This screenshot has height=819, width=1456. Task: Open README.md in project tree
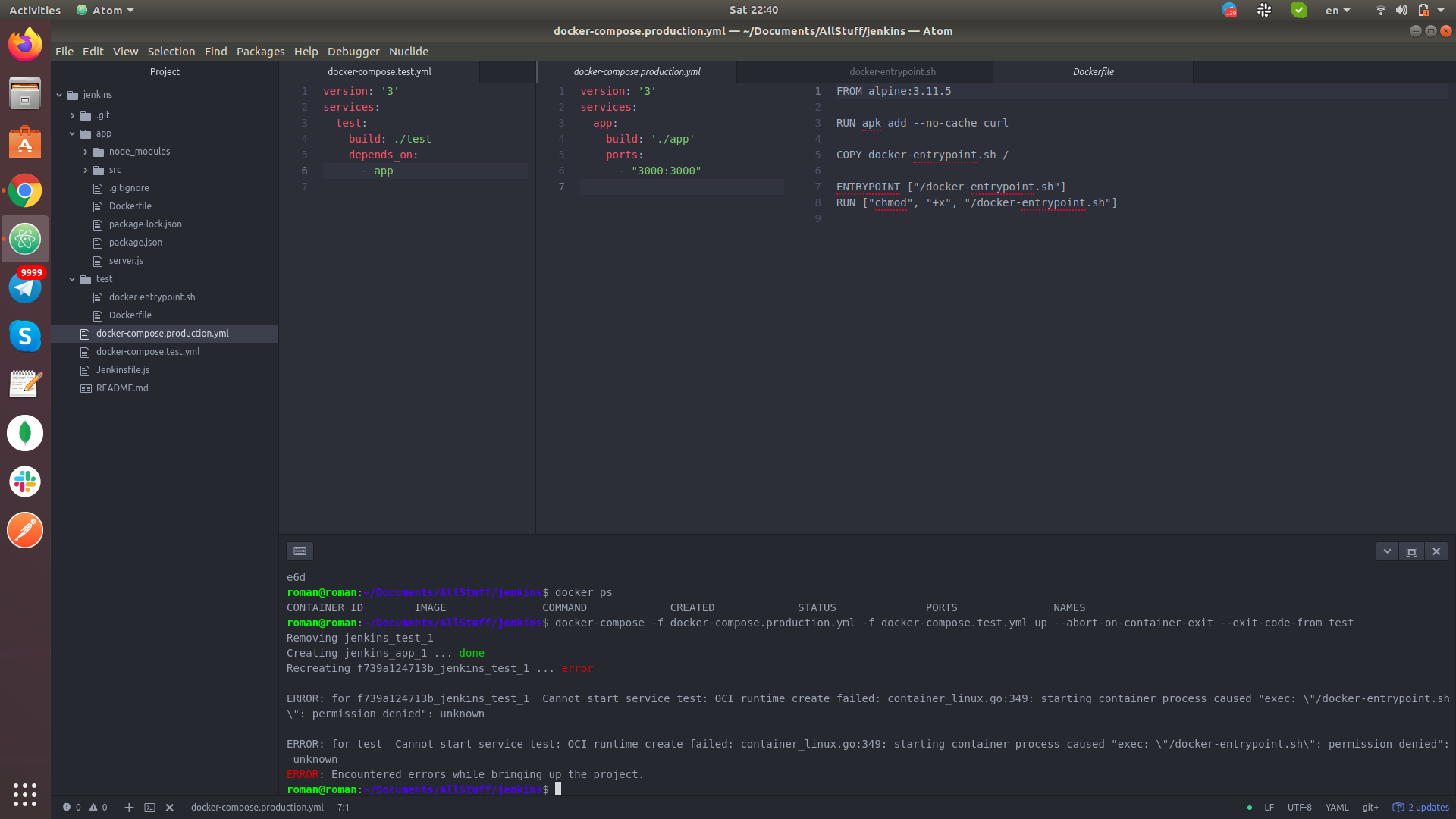click(x=122, y=388)
